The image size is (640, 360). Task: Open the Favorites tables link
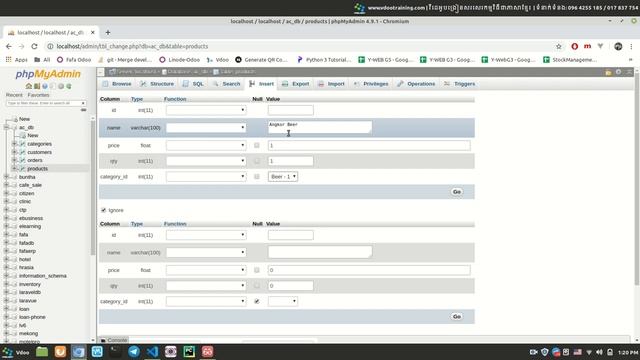click(38, 95)
